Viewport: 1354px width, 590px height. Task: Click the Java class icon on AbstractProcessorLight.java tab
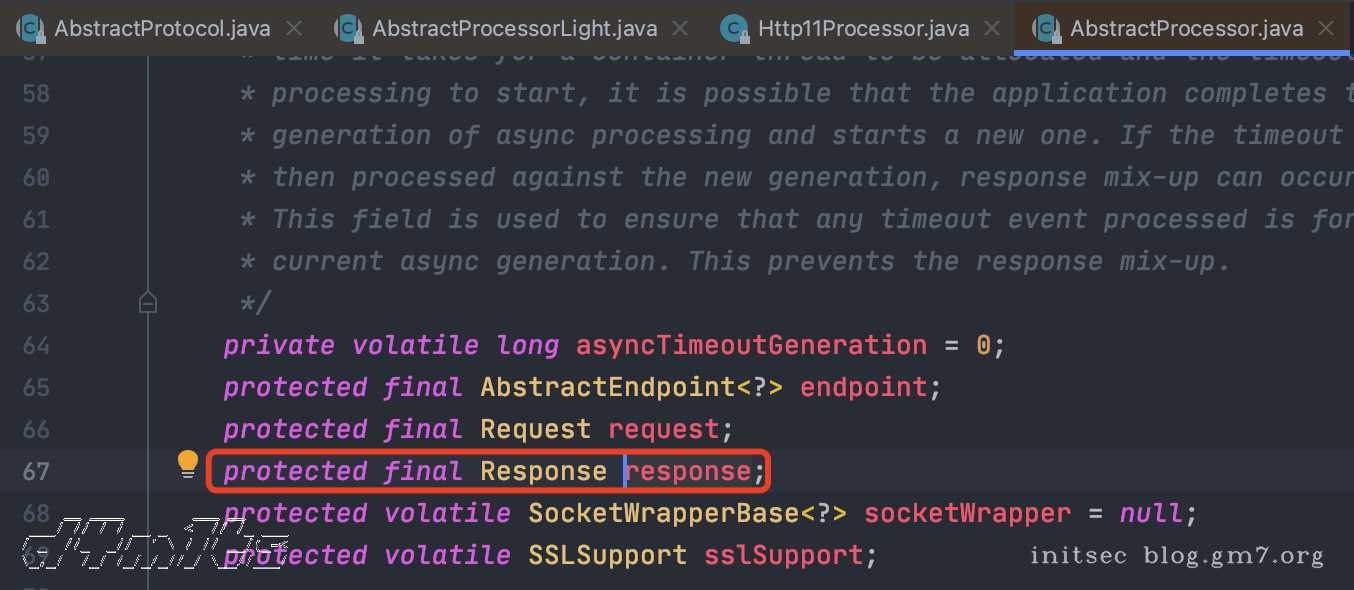click(348, 28)
